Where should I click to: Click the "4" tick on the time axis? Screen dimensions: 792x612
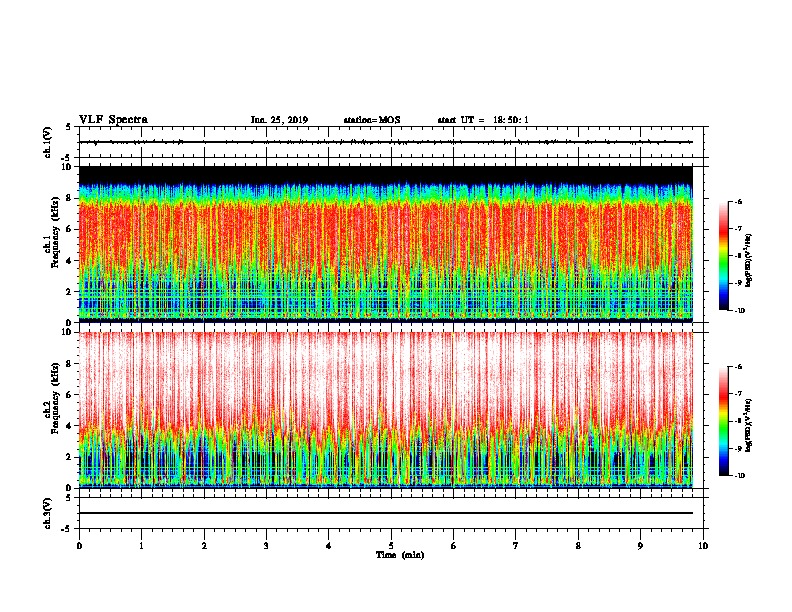pyautogui.click(x=329, y=546)
